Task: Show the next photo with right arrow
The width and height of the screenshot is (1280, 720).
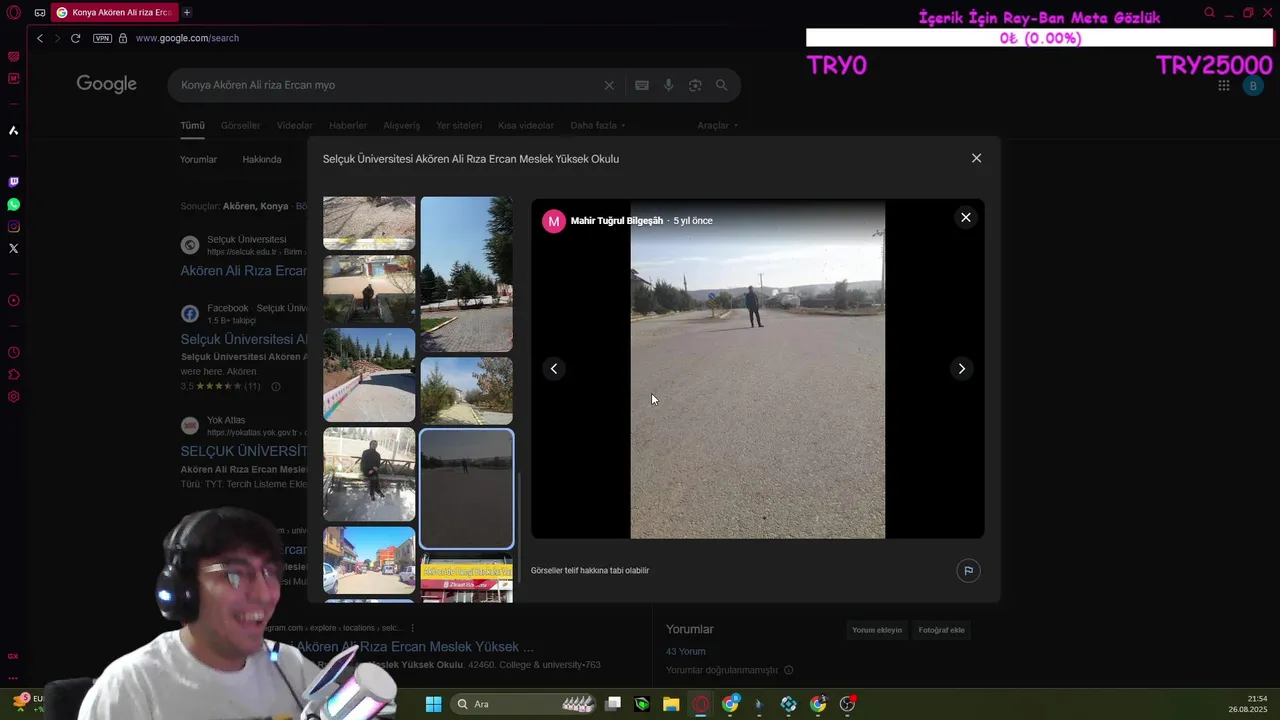Action: (961, 369)
